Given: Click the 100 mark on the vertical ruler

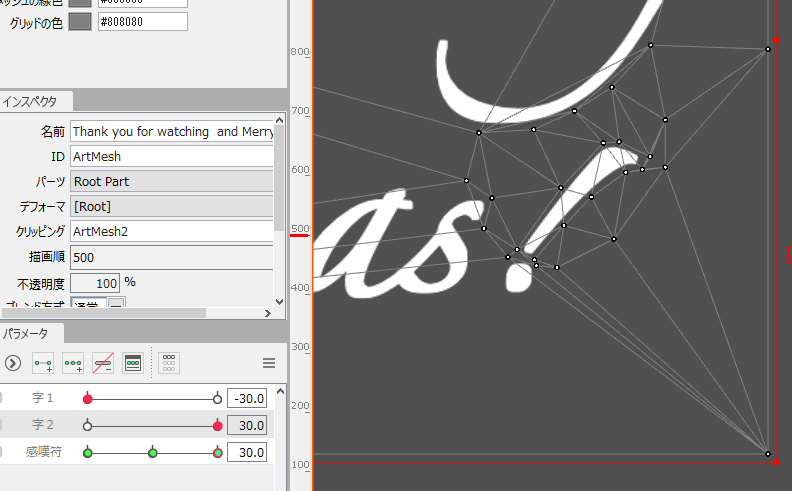Looking at the screenshot, I should coord(300,464).
